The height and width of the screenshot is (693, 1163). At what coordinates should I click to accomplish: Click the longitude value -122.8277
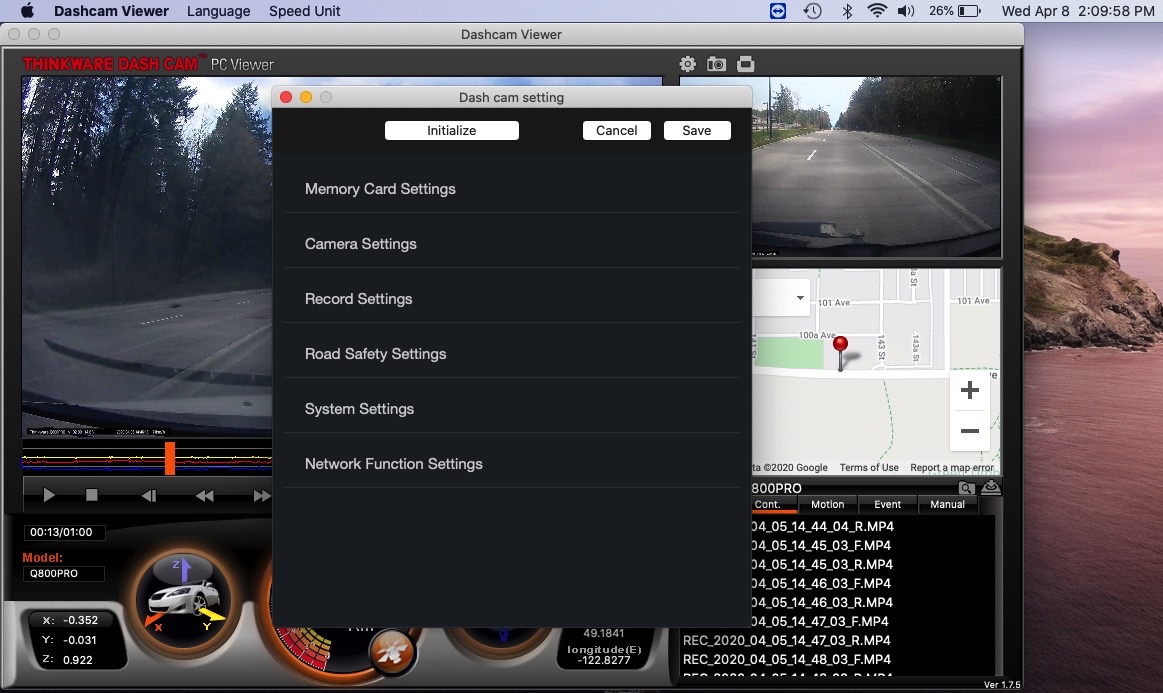pos(604,660)
